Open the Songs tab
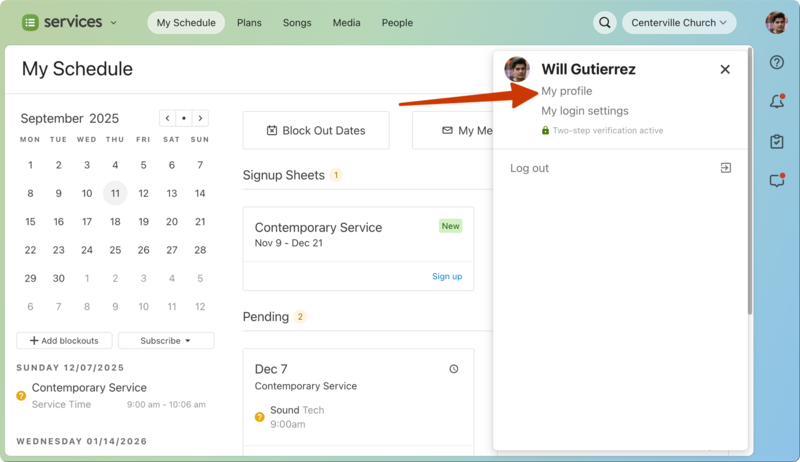800x462 pixels. pos(297,23)
